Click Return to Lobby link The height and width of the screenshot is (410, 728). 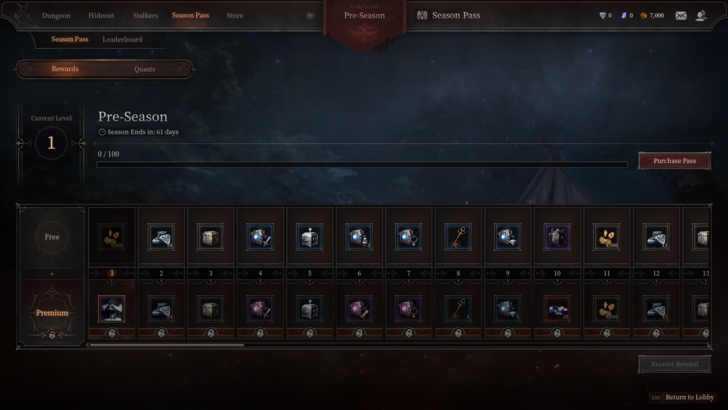coord(689,397)
